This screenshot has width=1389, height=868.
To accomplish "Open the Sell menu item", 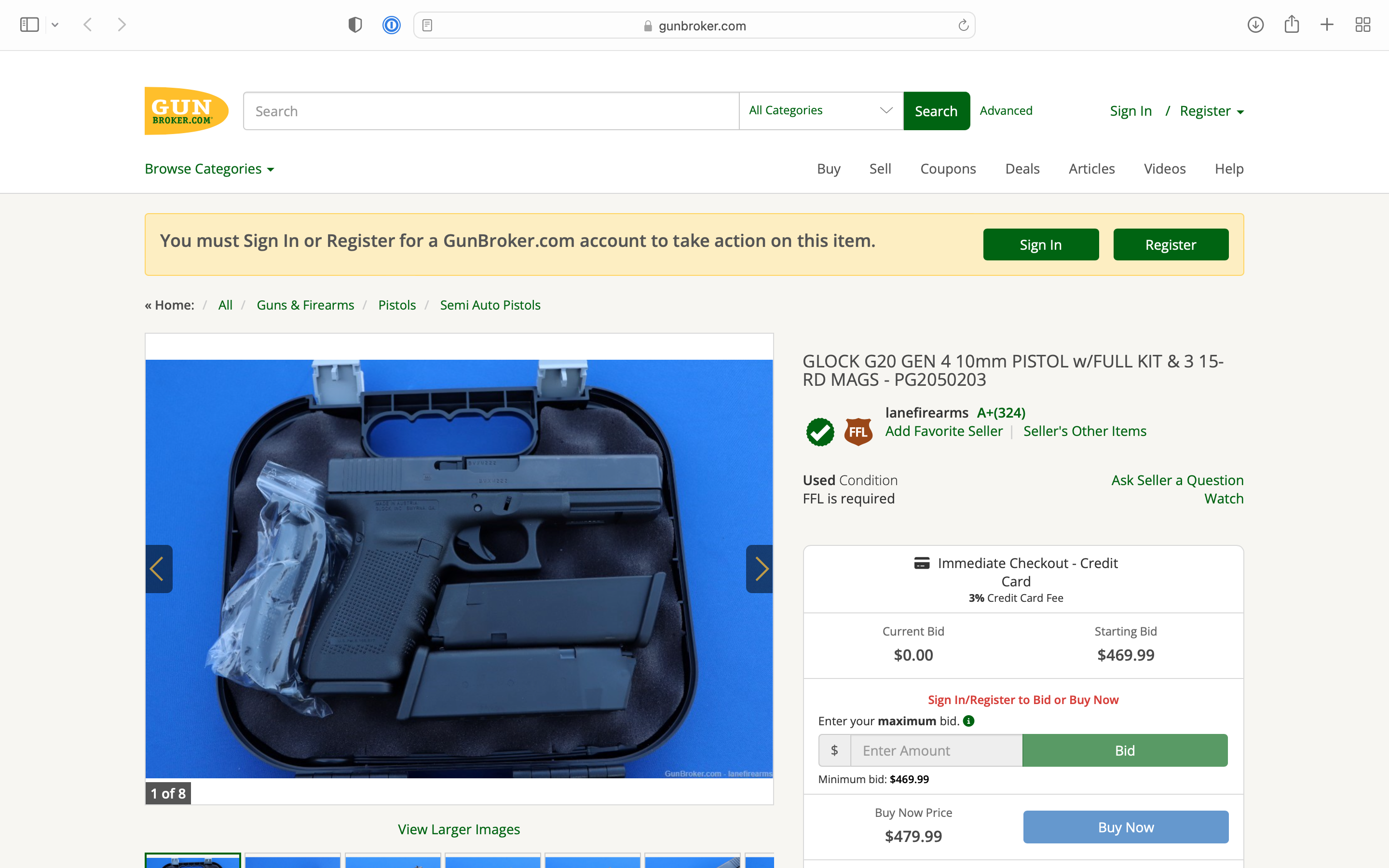I will (880, 169).
